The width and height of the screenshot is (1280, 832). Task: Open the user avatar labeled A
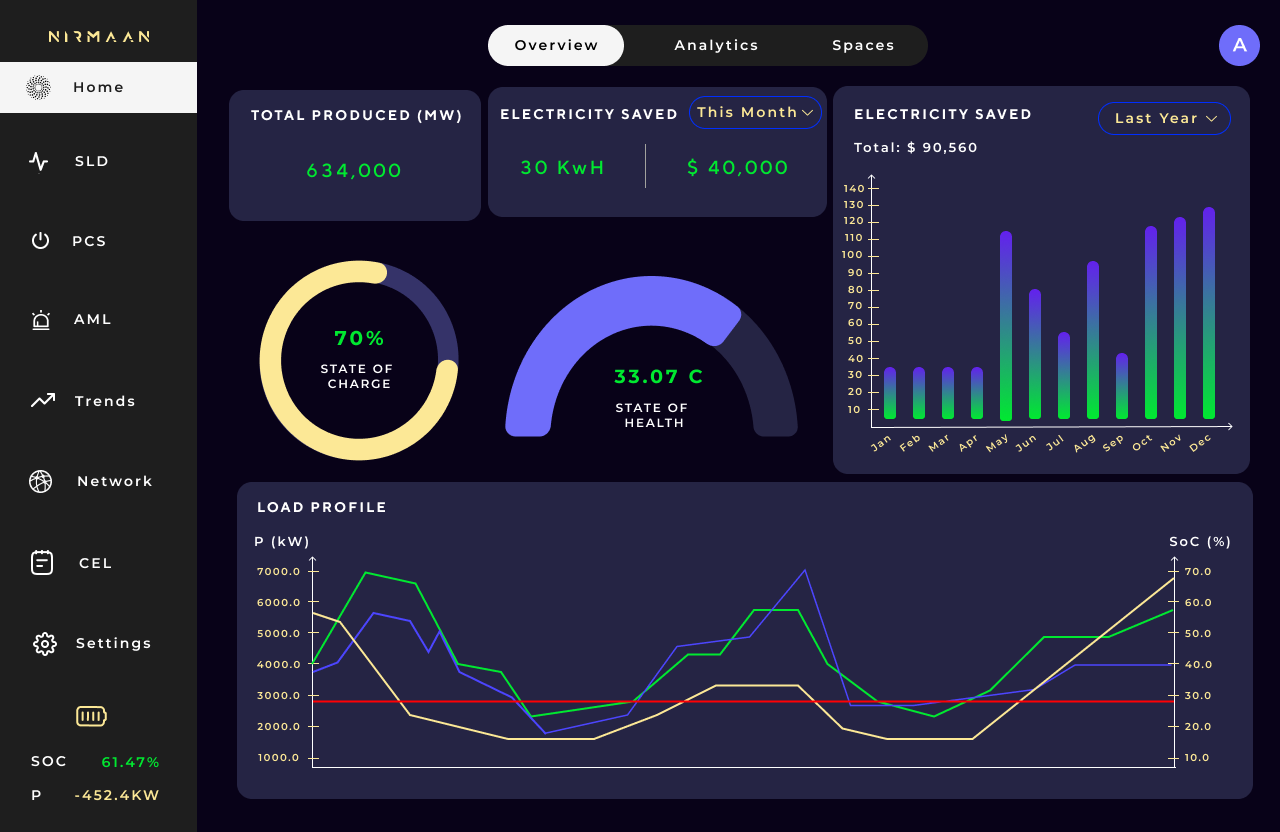[x=1239, y=45]
